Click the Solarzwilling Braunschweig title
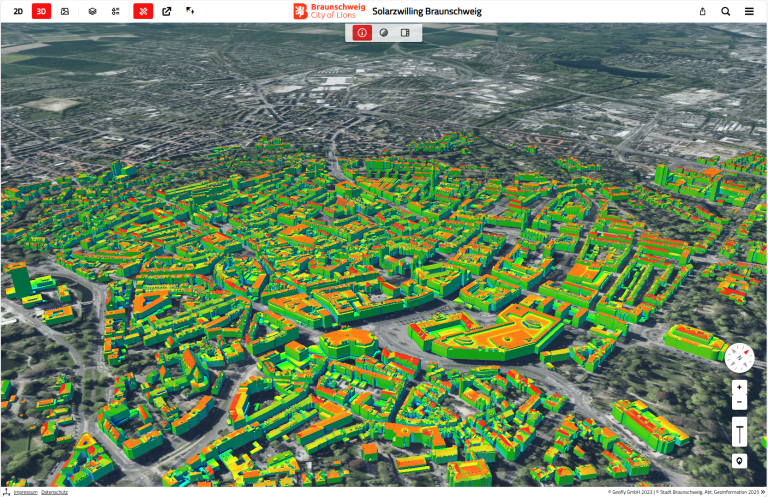The width and height of the screenshot is (768, 497). click(427, 11)
